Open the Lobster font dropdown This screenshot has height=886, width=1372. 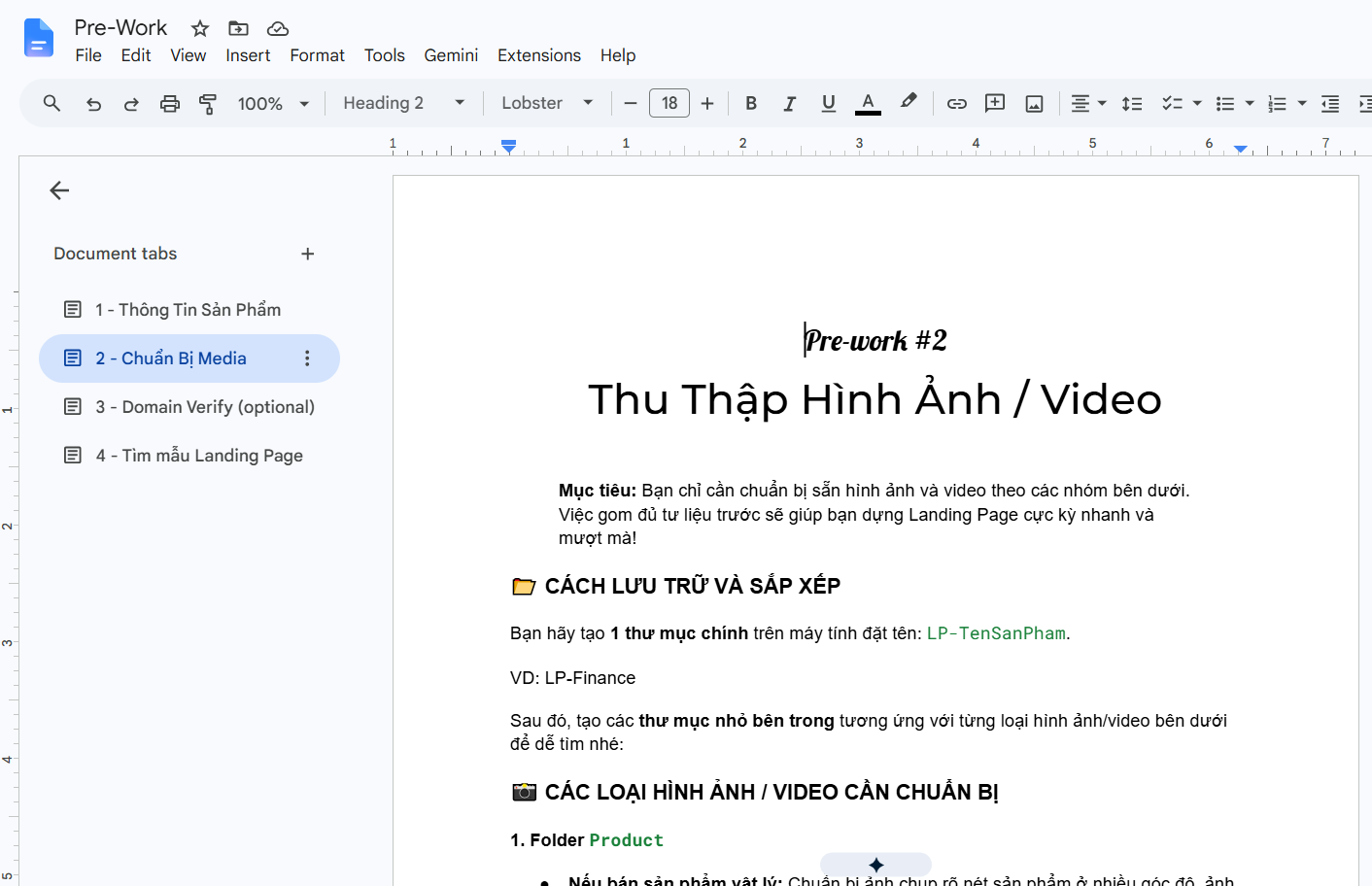coord(547,103)
